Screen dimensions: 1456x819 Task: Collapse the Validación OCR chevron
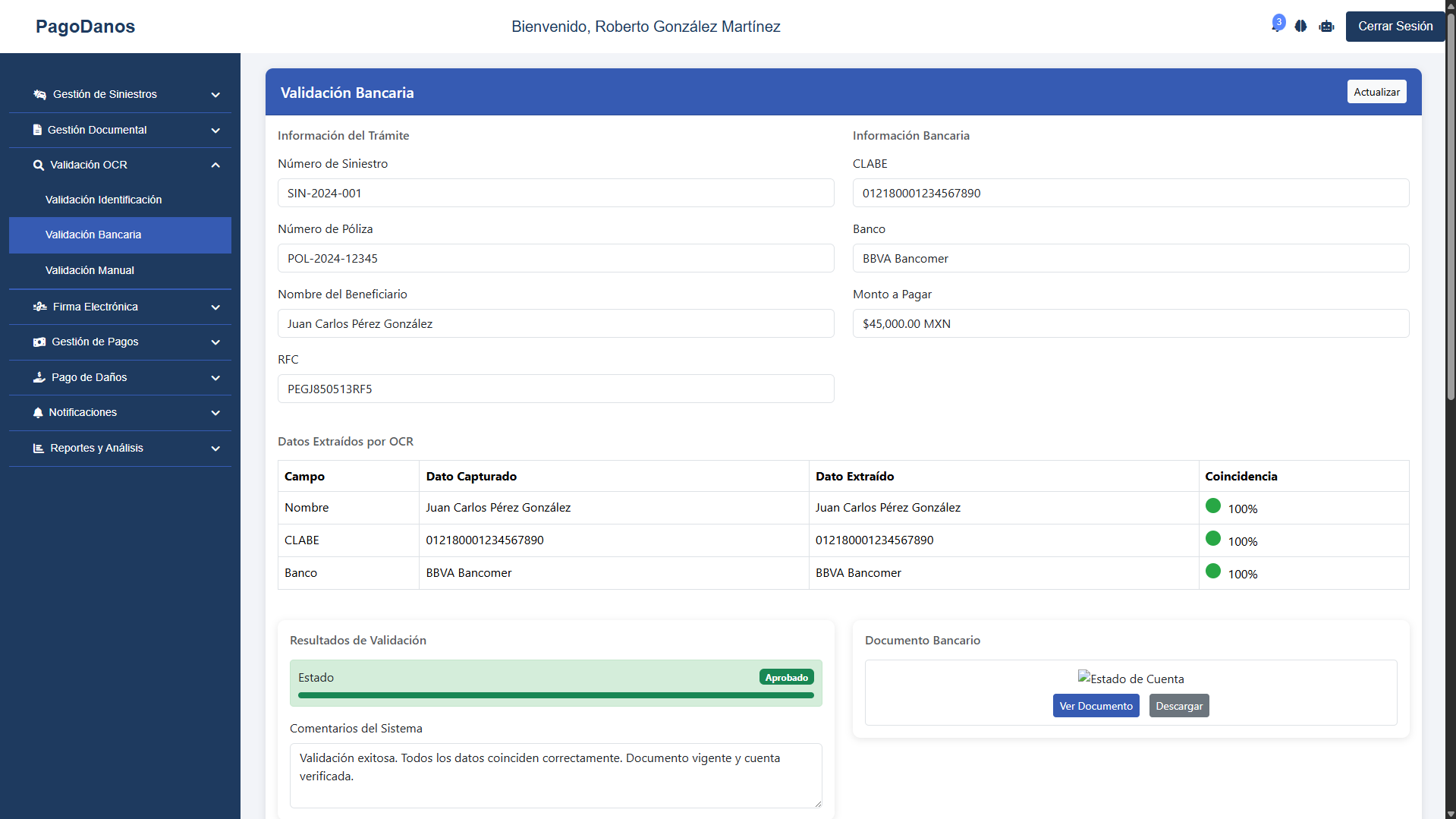tap(215, 165)
